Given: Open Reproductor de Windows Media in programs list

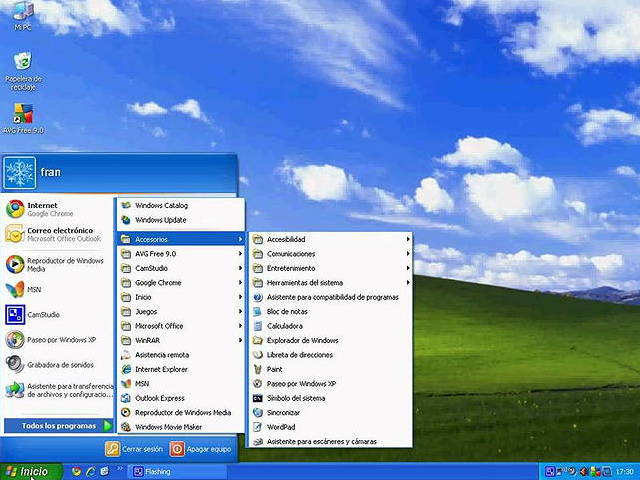Looking at the screenshot, I should coord(181,413).
